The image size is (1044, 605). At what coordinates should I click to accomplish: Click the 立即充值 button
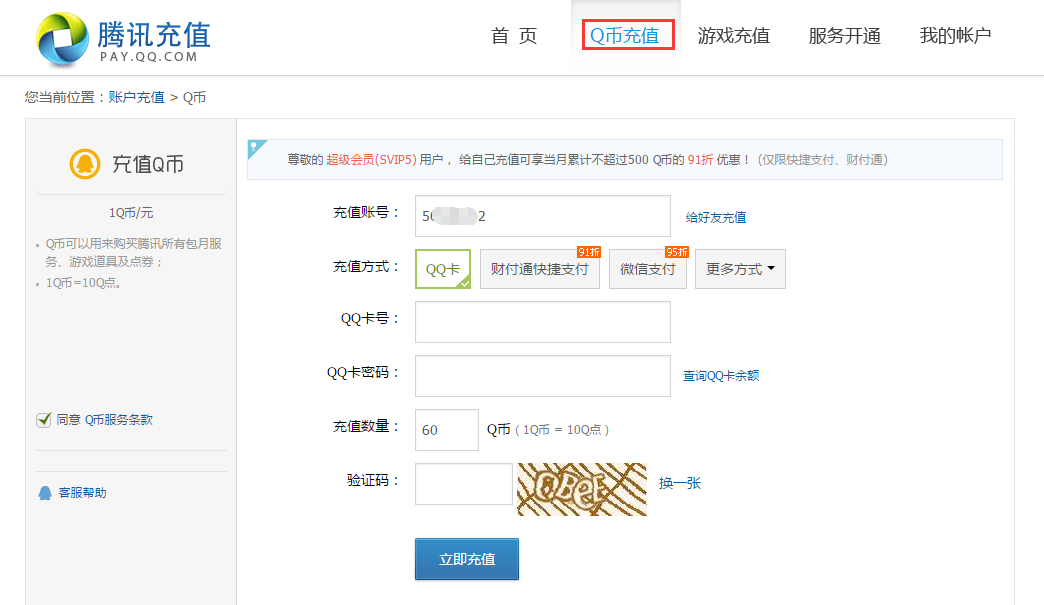coord(467,559)
